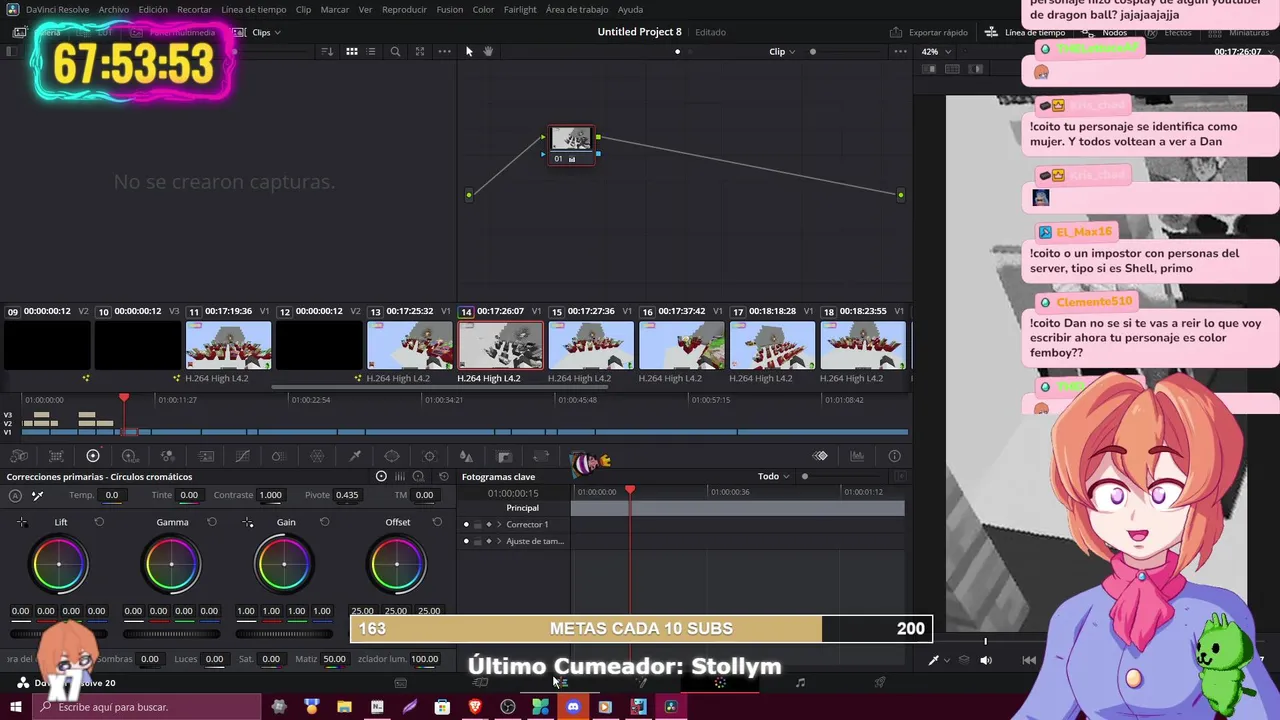Toggle auto balance 'A' button
The height and width of the screenshot is (720, 1280).
coord(15,495)
